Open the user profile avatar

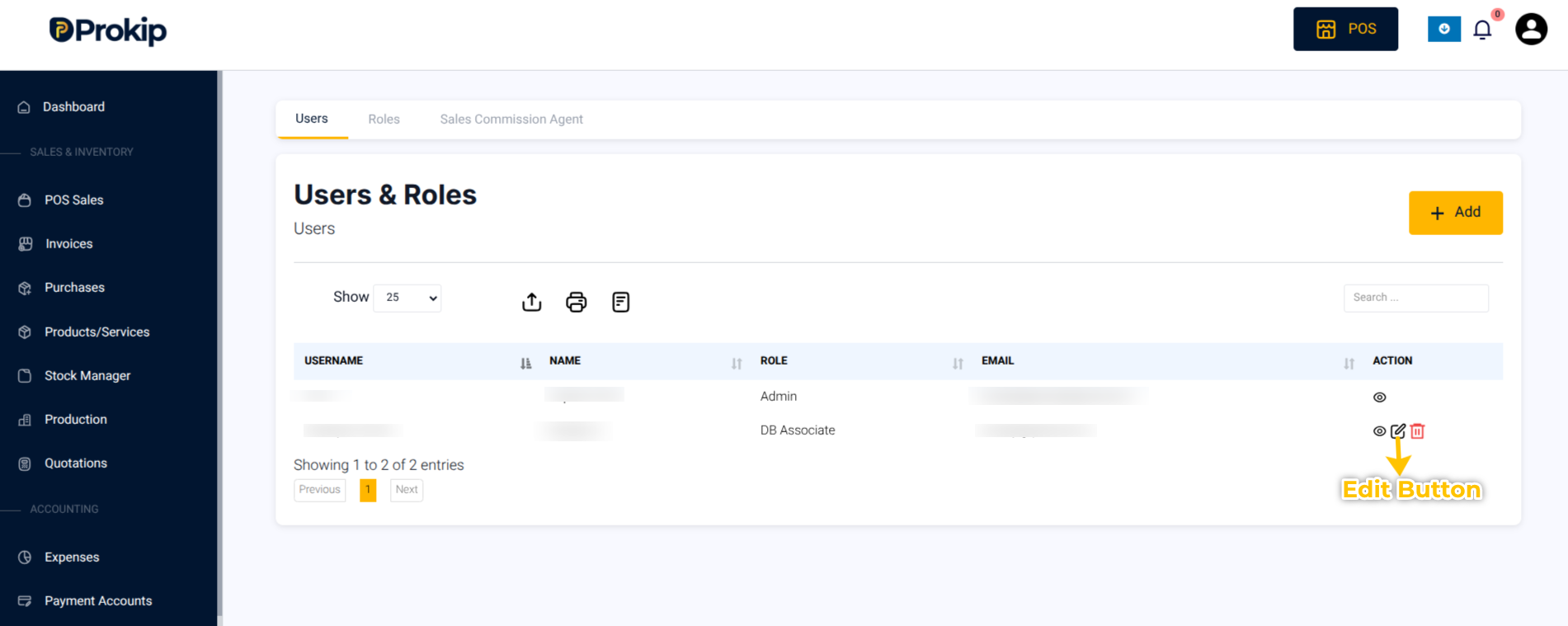[1531, 29]
